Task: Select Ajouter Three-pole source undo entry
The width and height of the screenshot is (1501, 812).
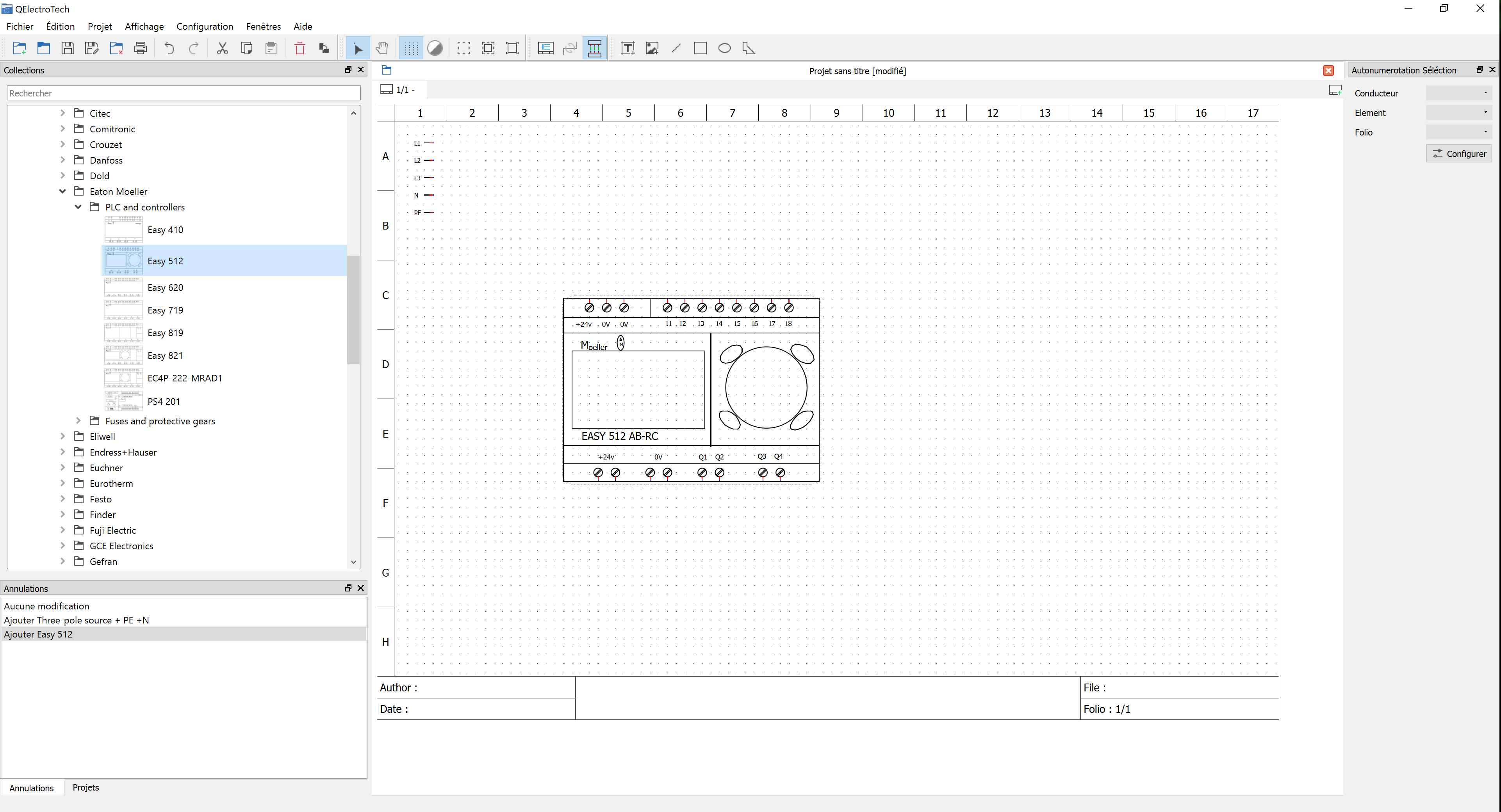Action: [x=76, y=620]
